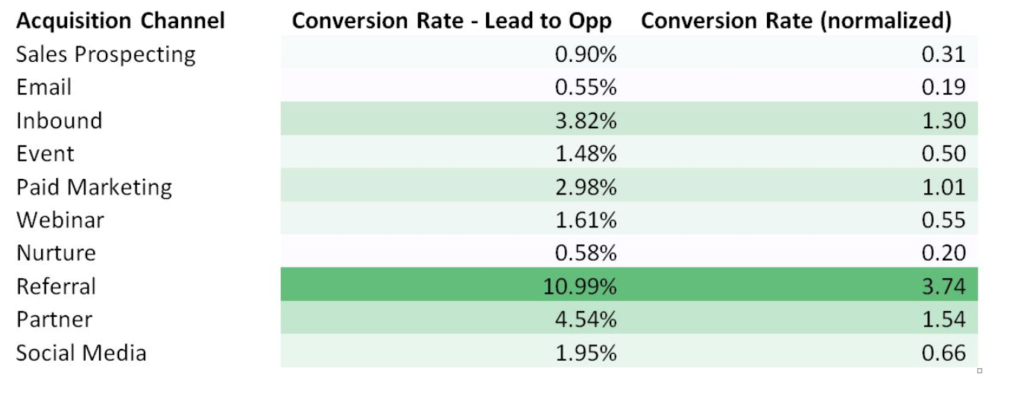Select the Conversion Rate - Lead to Opp header
This screenshot has width=1024, height=398.
pyautogui.click(x=452, y=21)
